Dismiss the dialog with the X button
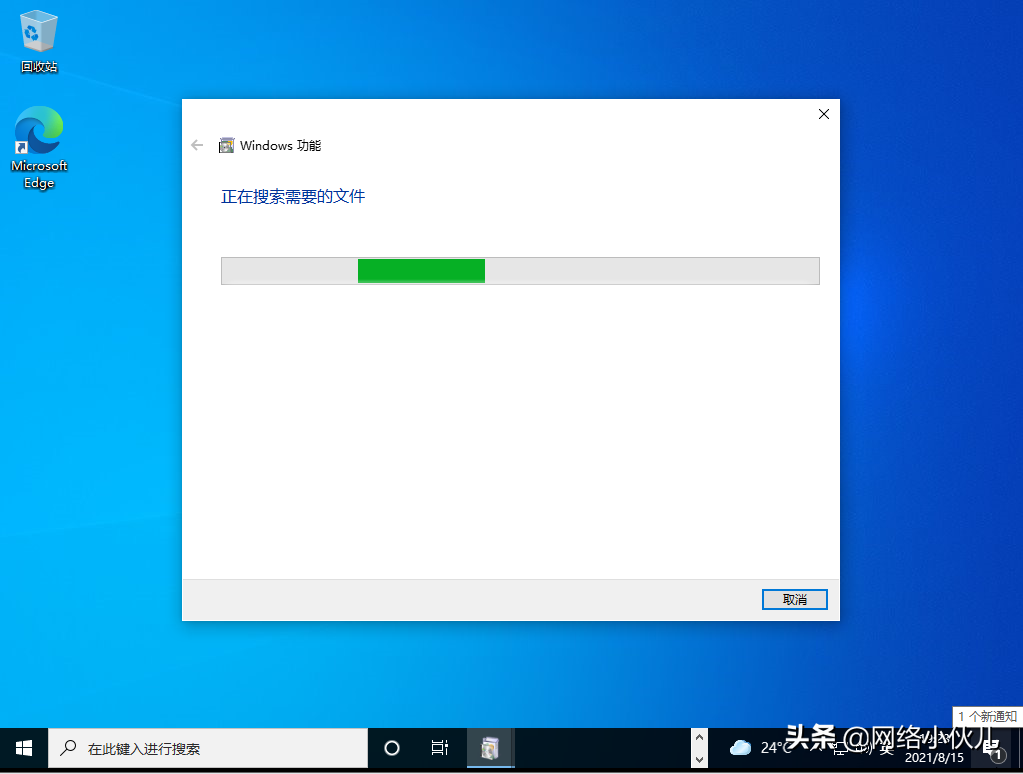 pyautogui.click(x=823, y=114)
